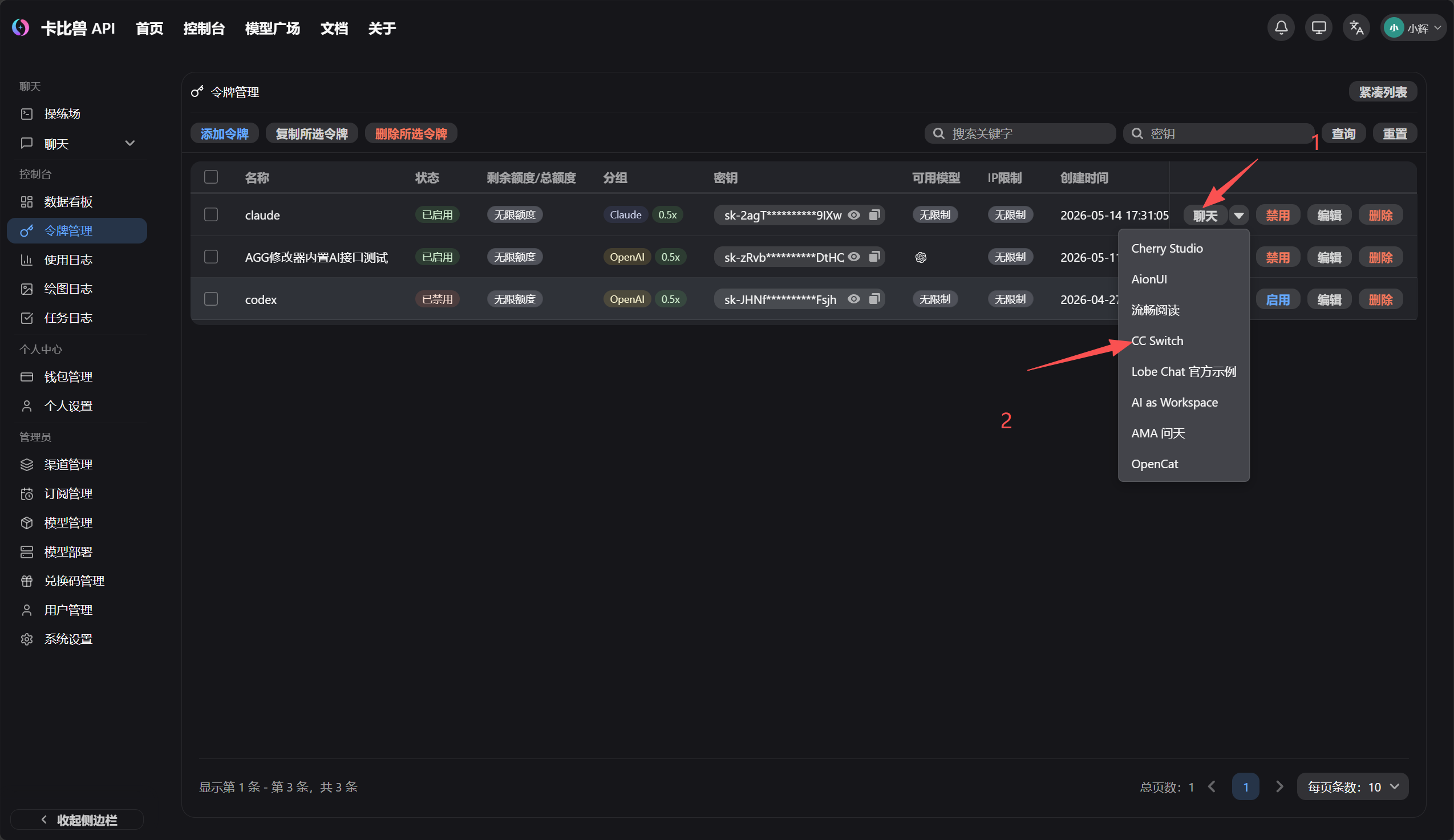This screenshot has height=840, width=1454.
Task: Tick the select-all header checkbox
Action: point(211,177)
